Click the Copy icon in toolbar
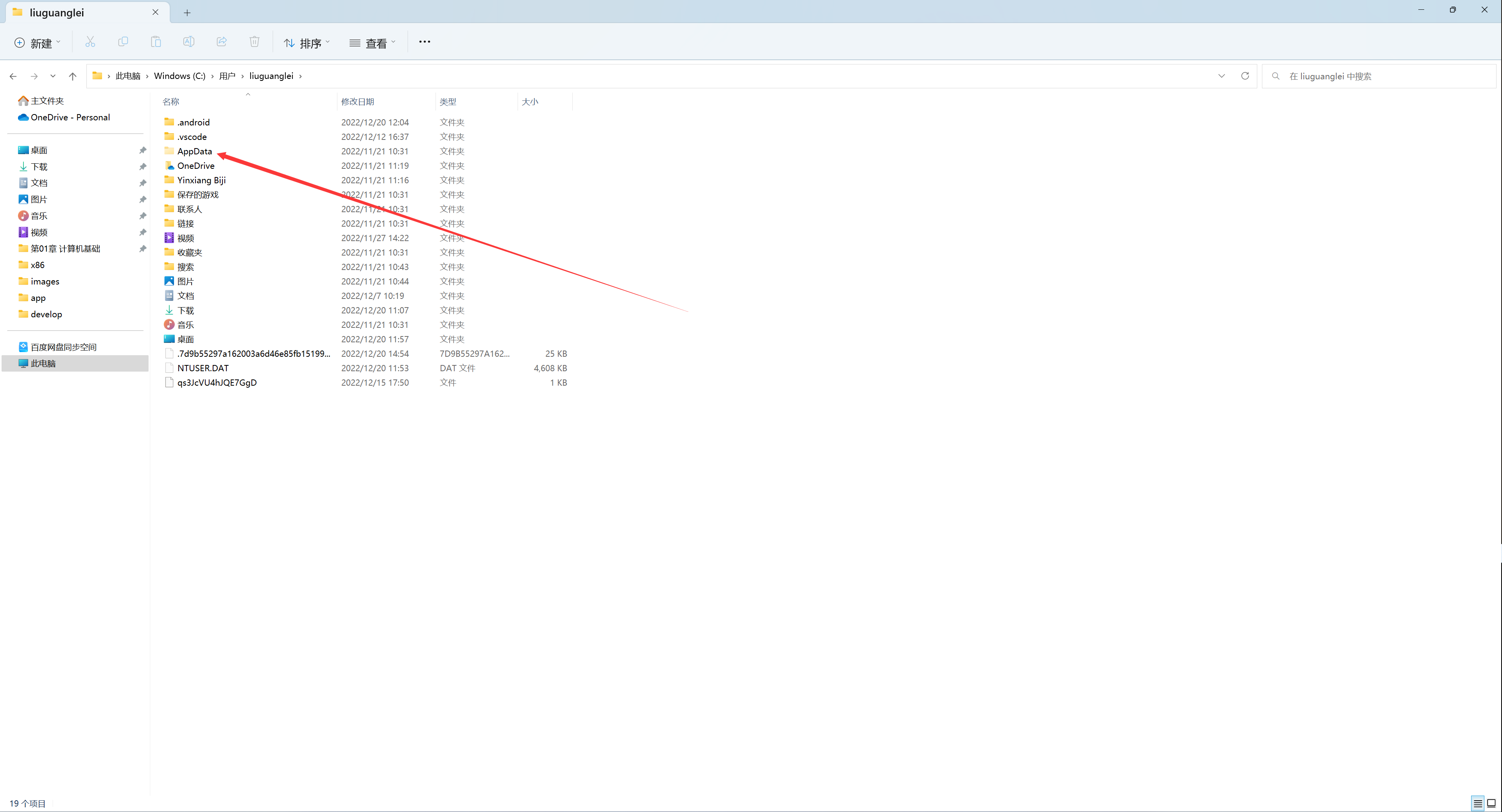 click(123, 42)
